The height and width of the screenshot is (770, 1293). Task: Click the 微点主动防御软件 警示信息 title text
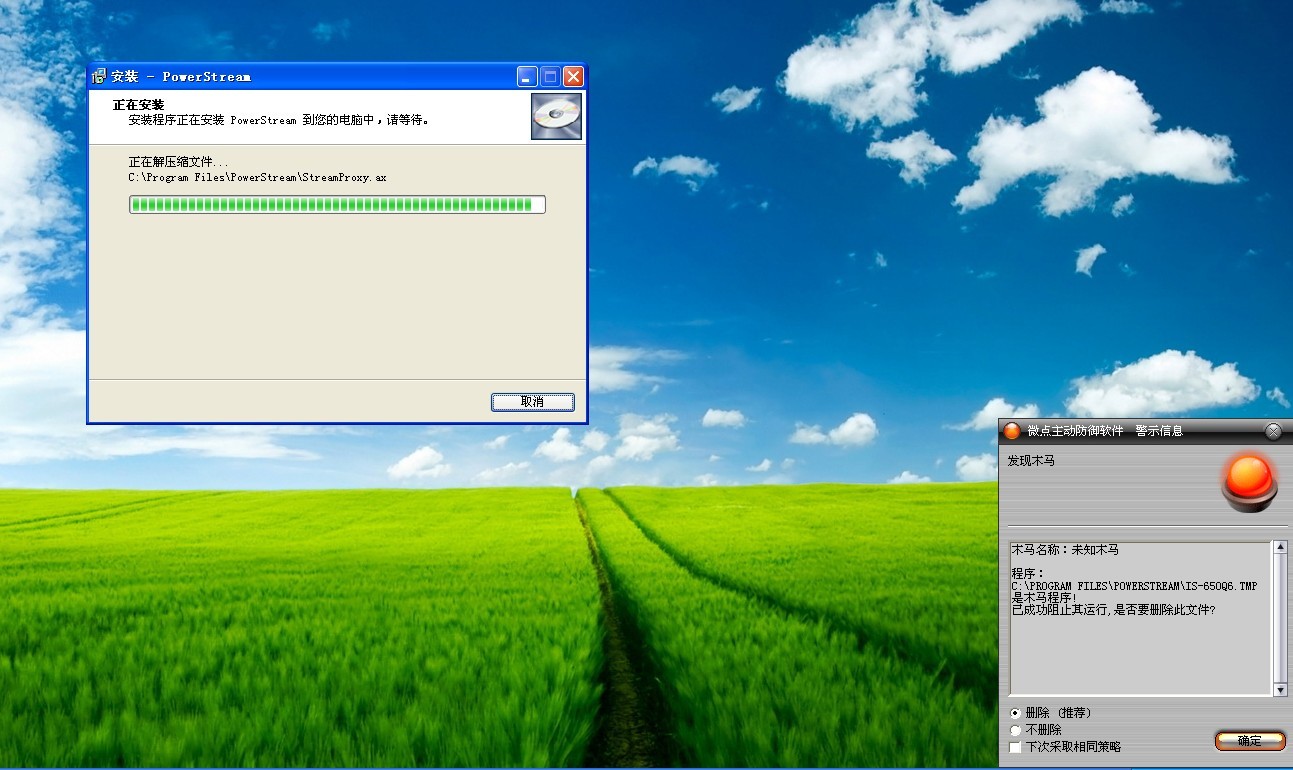(1105, 431)
